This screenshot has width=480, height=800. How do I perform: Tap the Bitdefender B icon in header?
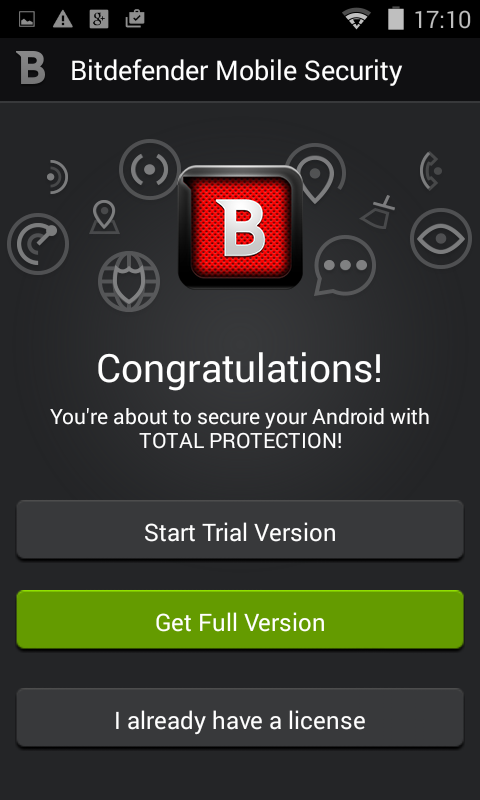[31, 67]
